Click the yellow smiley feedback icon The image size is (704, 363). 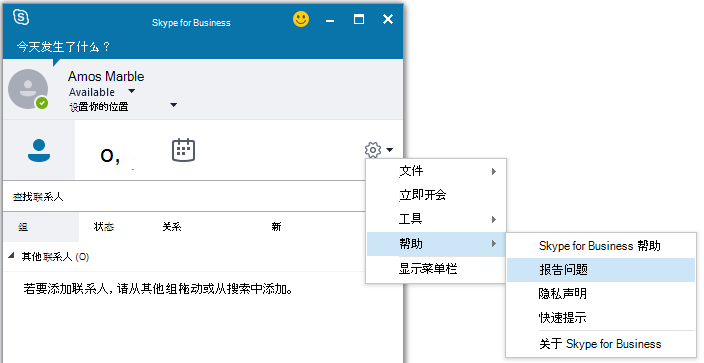pyautogui.click(x=301, y=19)
